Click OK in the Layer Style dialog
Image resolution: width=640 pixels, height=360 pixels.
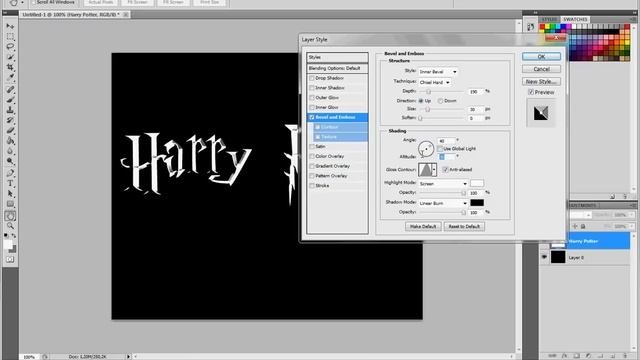pyautogui.click(x=541, y=57)
